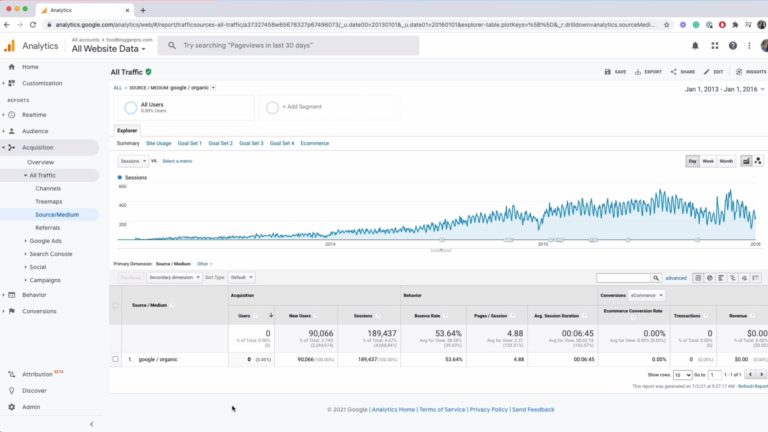Open the Sessions metric dropdown
Viewport: 768px width, 432px height.
(133, 161)
